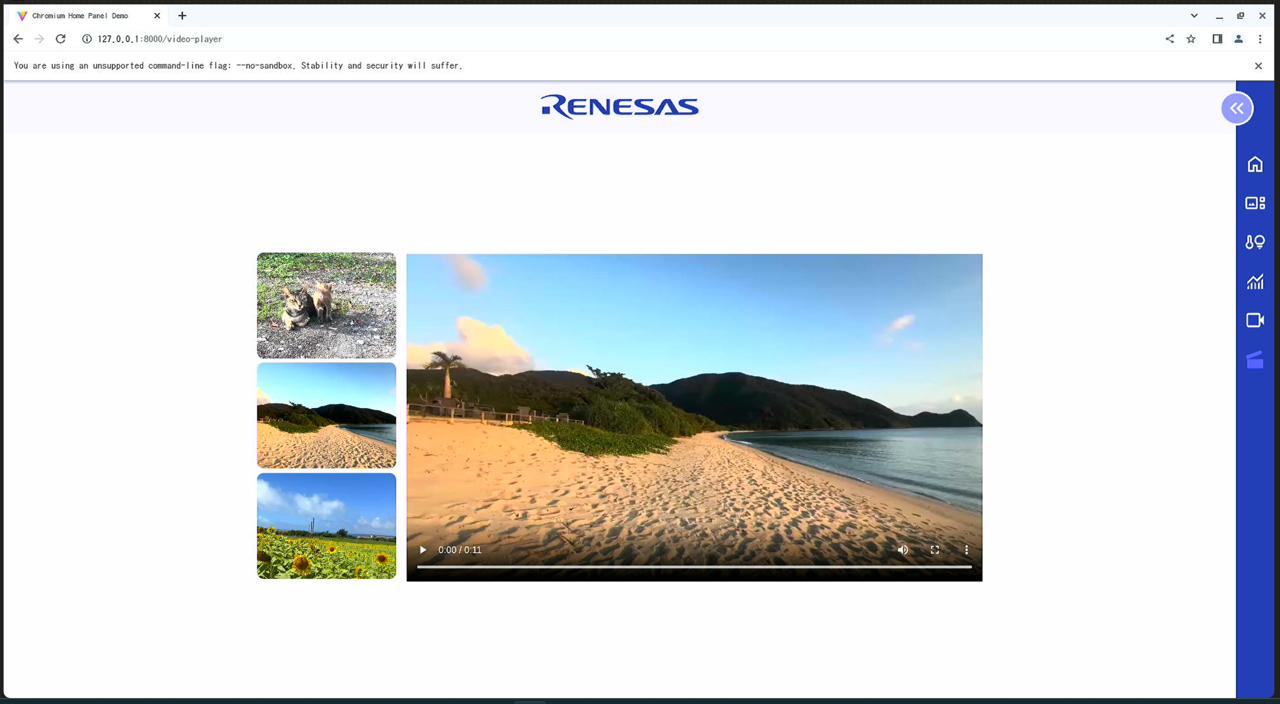Open the Chromium tab search dropdown
The image size is (1280, 704).
coord(1194,16)
